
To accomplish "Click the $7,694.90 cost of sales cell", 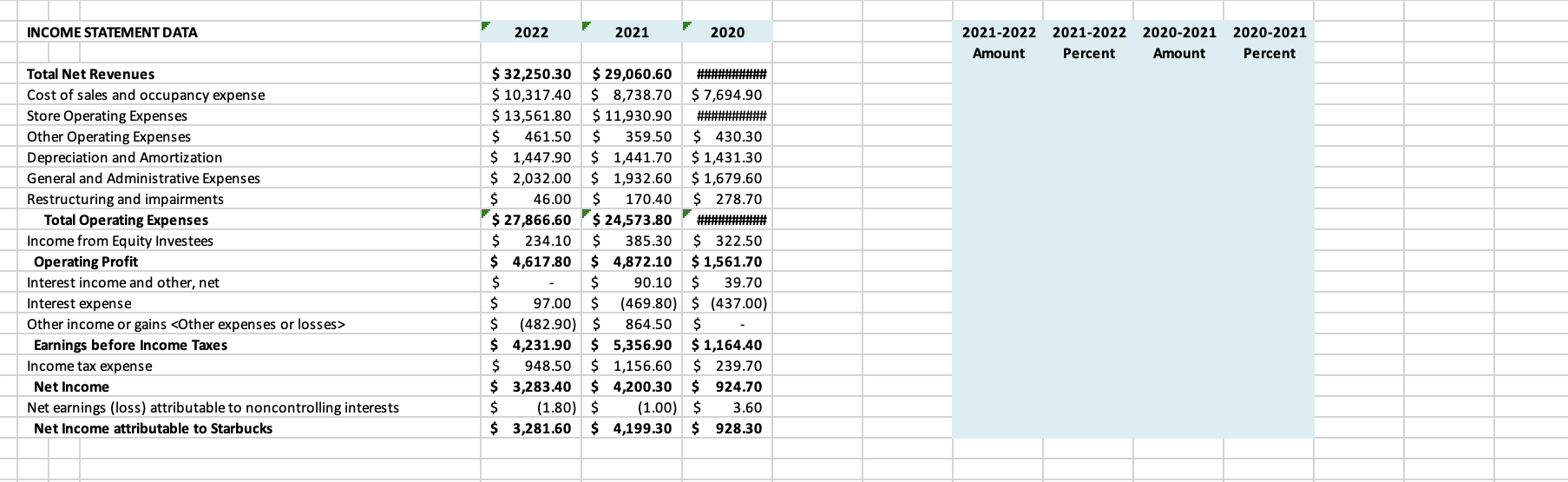I will (x=727, y=95).
